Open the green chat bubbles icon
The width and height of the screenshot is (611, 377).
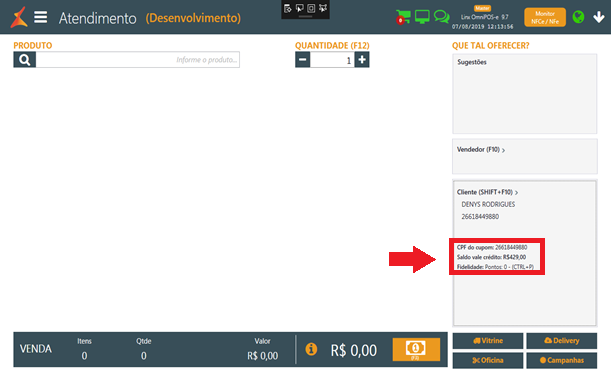[x=441, y=17]
